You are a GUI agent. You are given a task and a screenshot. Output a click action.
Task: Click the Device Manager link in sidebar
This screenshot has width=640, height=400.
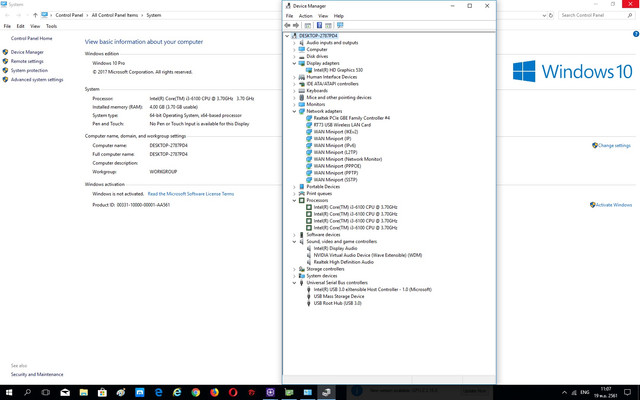click(27, 52)
